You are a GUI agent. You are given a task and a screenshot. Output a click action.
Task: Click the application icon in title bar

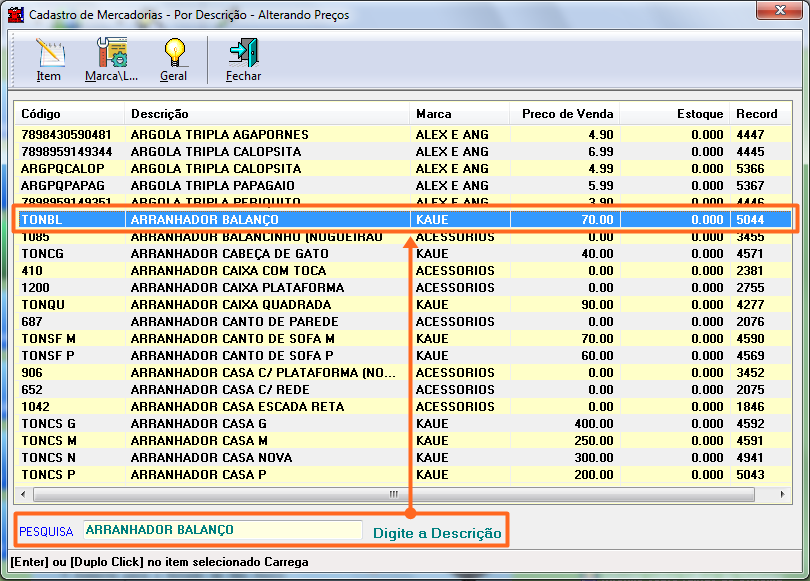(x=15, y=15)
